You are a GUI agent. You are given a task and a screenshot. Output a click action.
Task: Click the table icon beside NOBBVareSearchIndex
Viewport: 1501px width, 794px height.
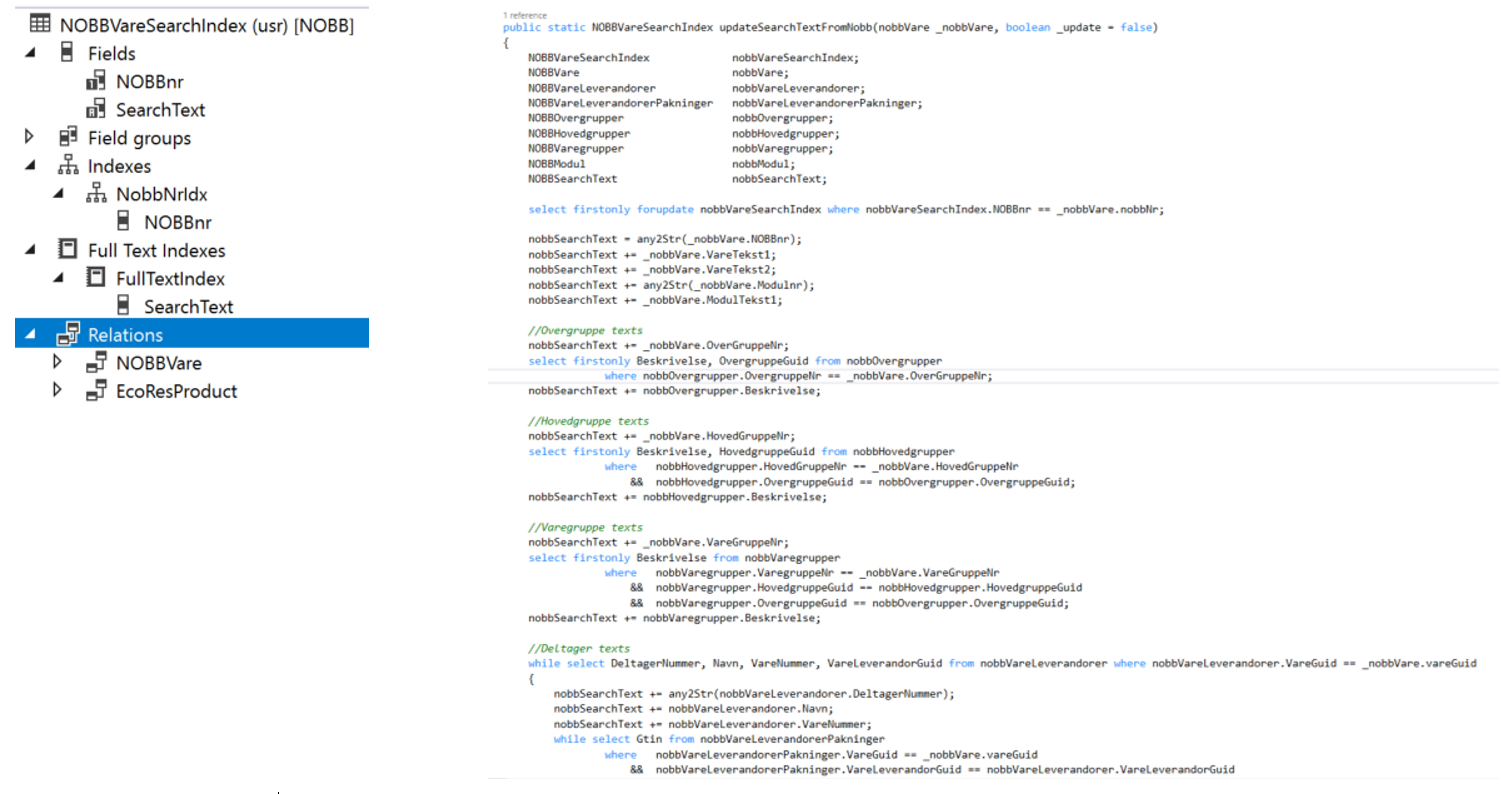coord(40,25)
